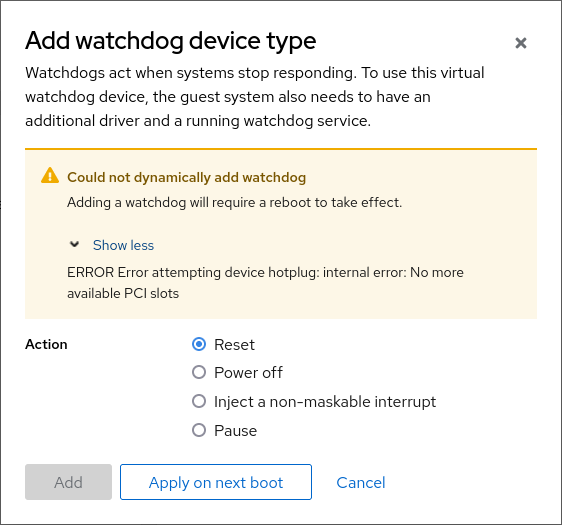Select the Power off radio button
Image resolution: width=562 pixels, height=525 pixels.
[199, 372]
